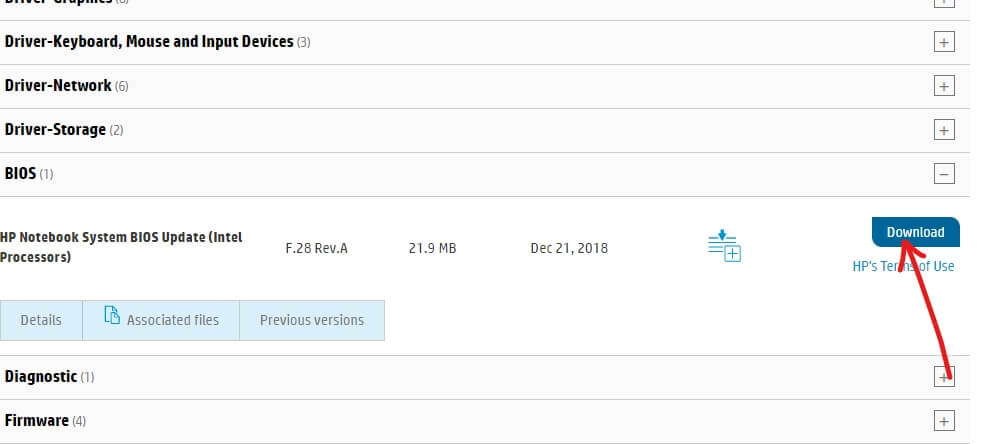Viewport: 982px width, 444px height.
Task: Click the plus icon for Driver-Keyboard, Mouse and Input Devices
Action: (943, 43)
